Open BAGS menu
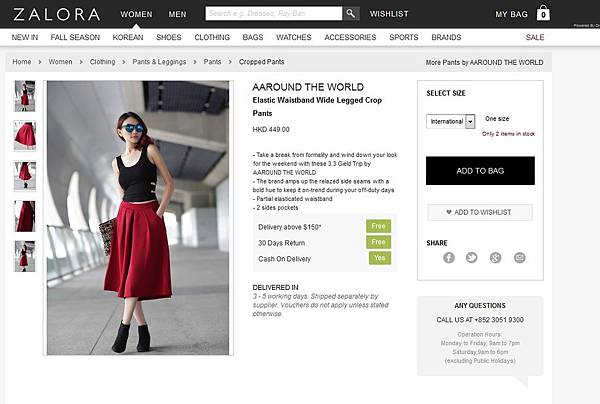Screen dimensions: 600x404 tap(253, 37)
